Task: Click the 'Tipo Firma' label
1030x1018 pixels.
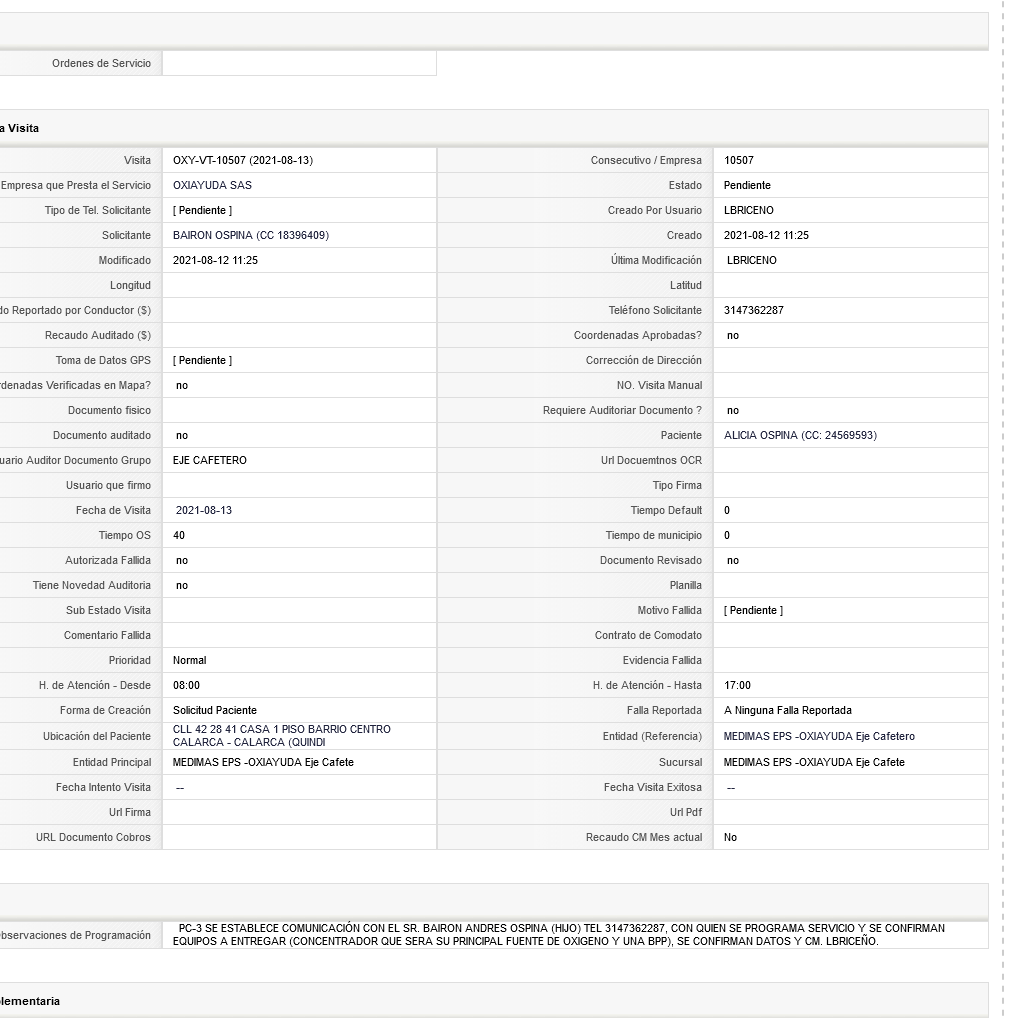Action: 677,485
